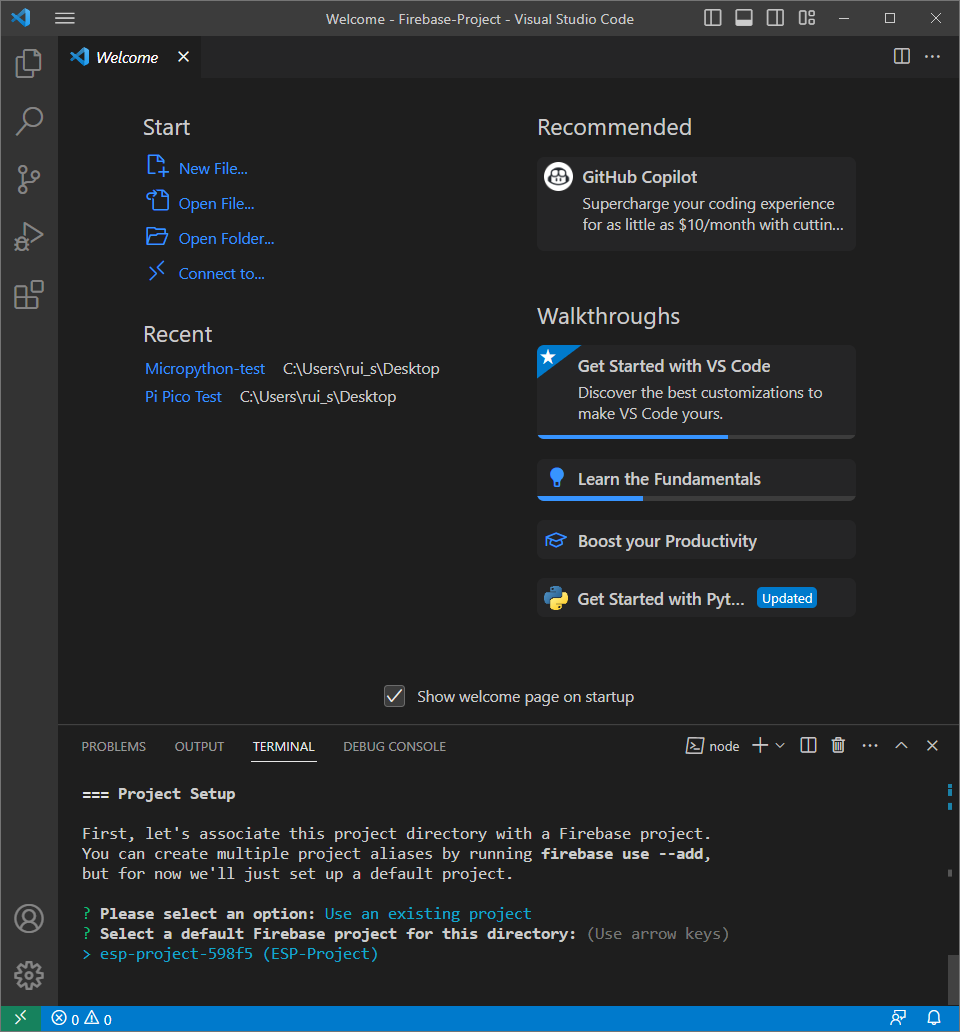Open the hamburger application menu

64,18
